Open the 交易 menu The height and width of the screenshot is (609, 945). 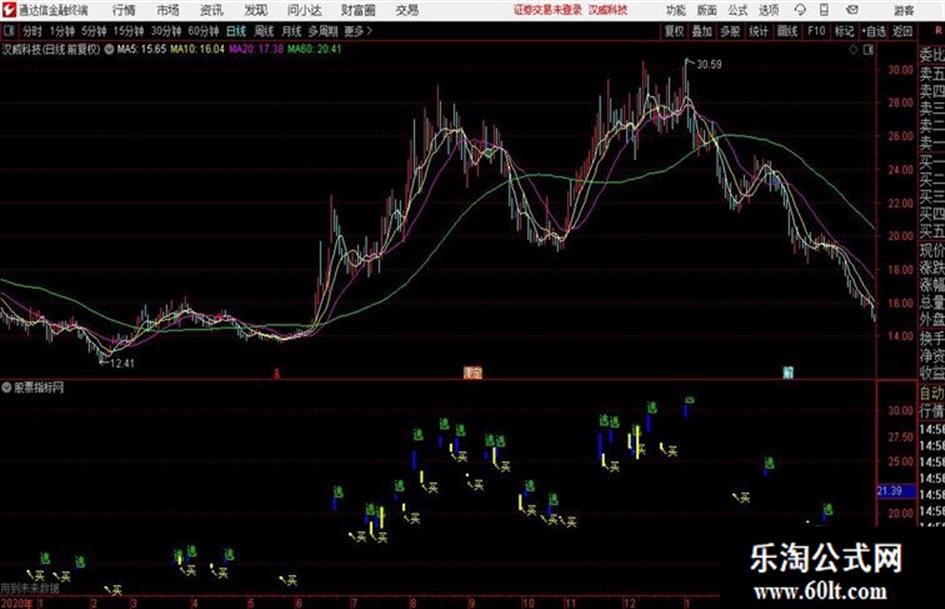[x=407, y=10]
